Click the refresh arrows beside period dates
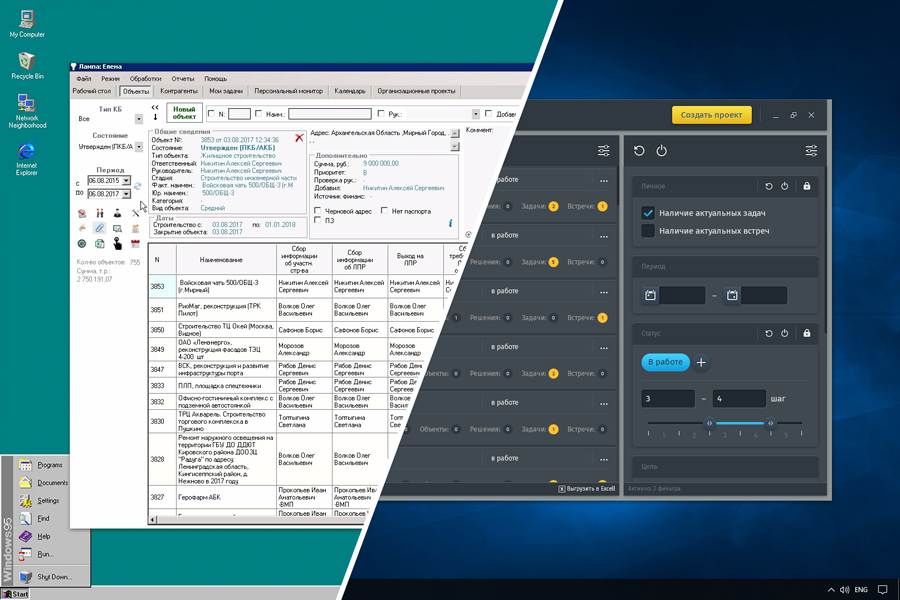 point(137,186)
